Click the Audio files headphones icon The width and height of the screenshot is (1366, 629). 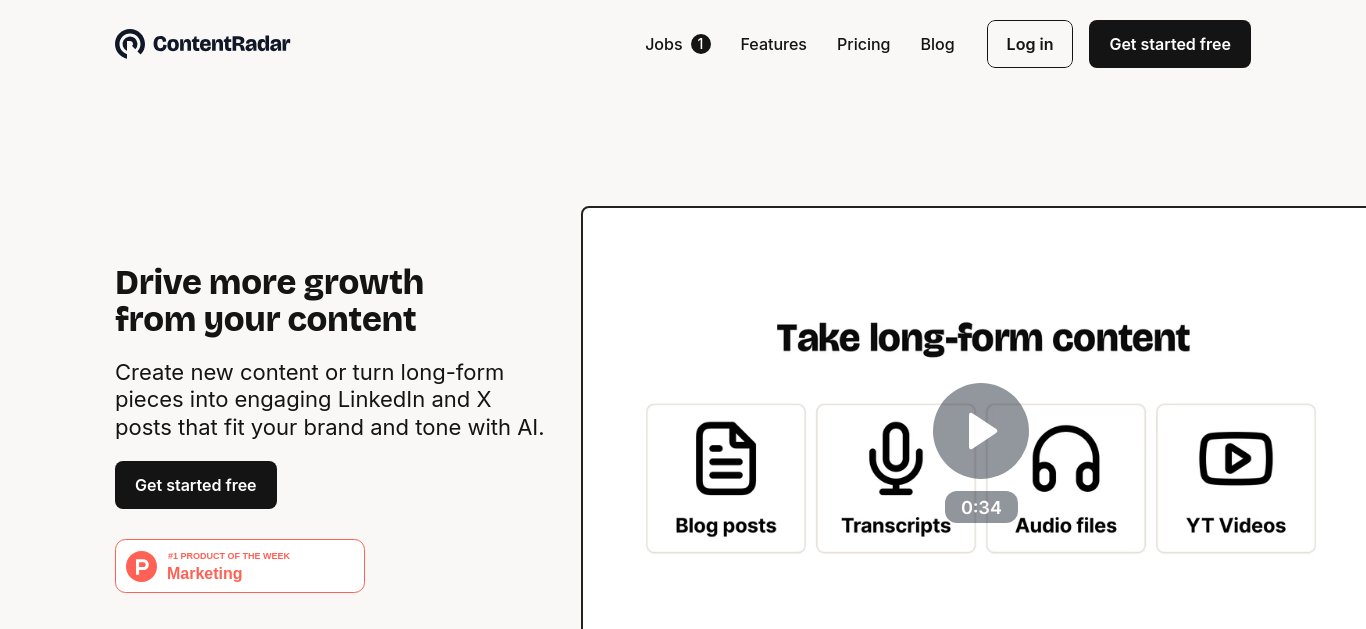click(1066, 459)
